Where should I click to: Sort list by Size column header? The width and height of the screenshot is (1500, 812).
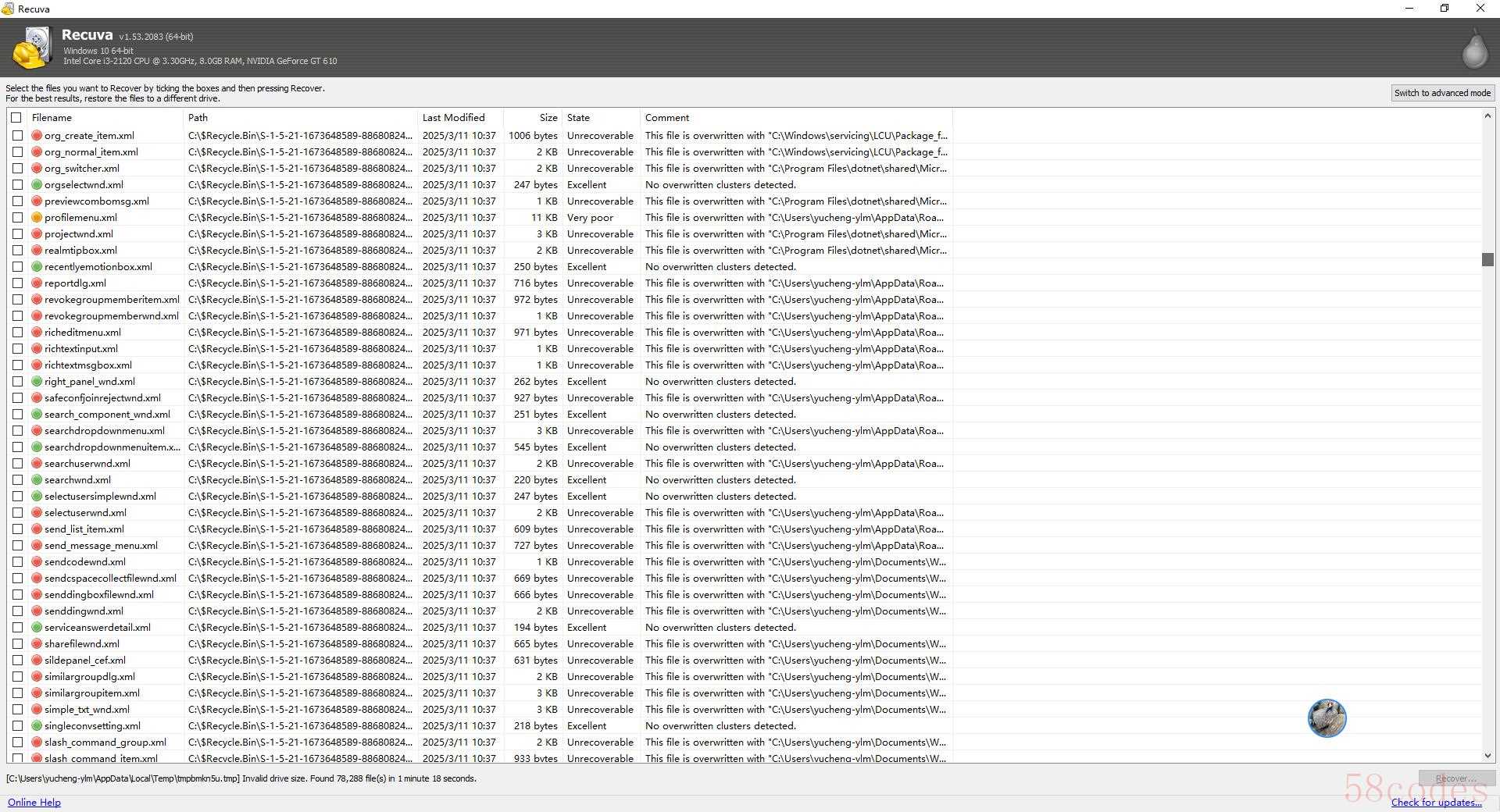coord(533,118)
